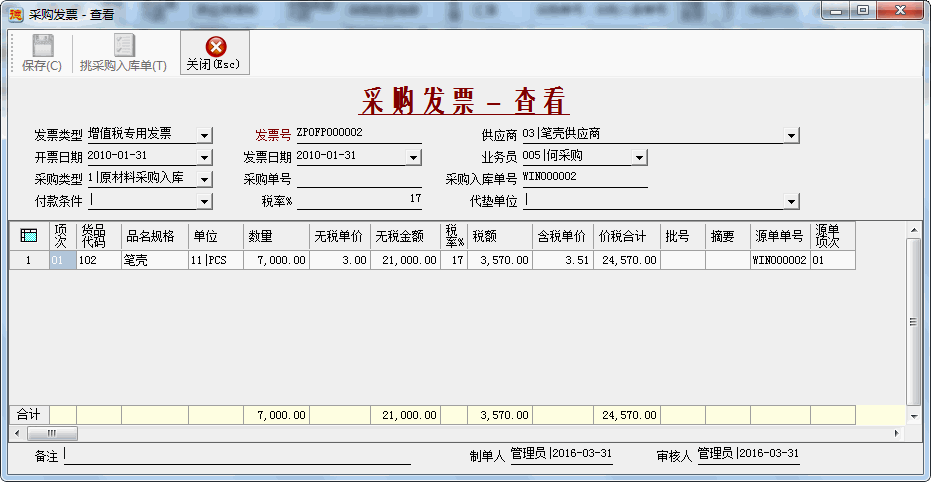The width and height of the screenshot is (931, 482).
Task: Open the 开票日期 date dropdown
Action: (204, 157)
